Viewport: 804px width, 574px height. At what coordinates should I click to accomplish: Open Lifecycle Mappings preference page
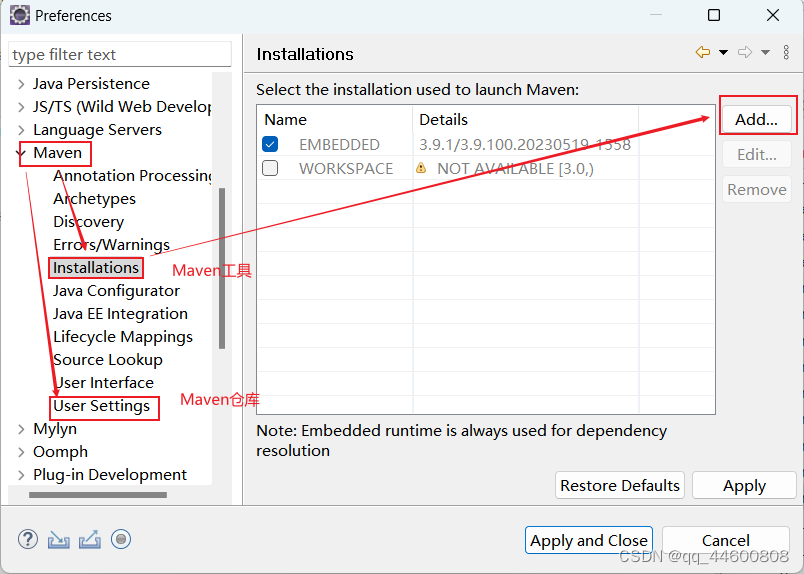pyautogui.click(x=123, y=337)
